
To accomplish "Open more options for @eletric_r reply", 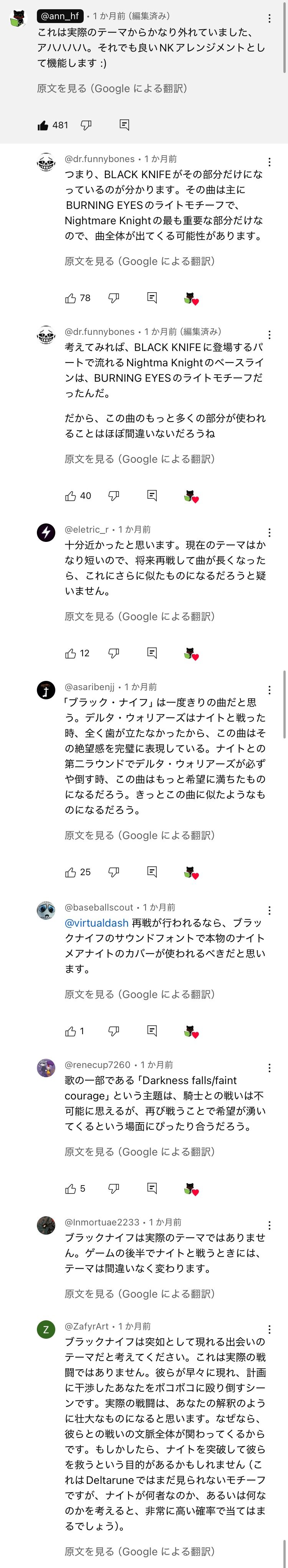I will (270, 533).
